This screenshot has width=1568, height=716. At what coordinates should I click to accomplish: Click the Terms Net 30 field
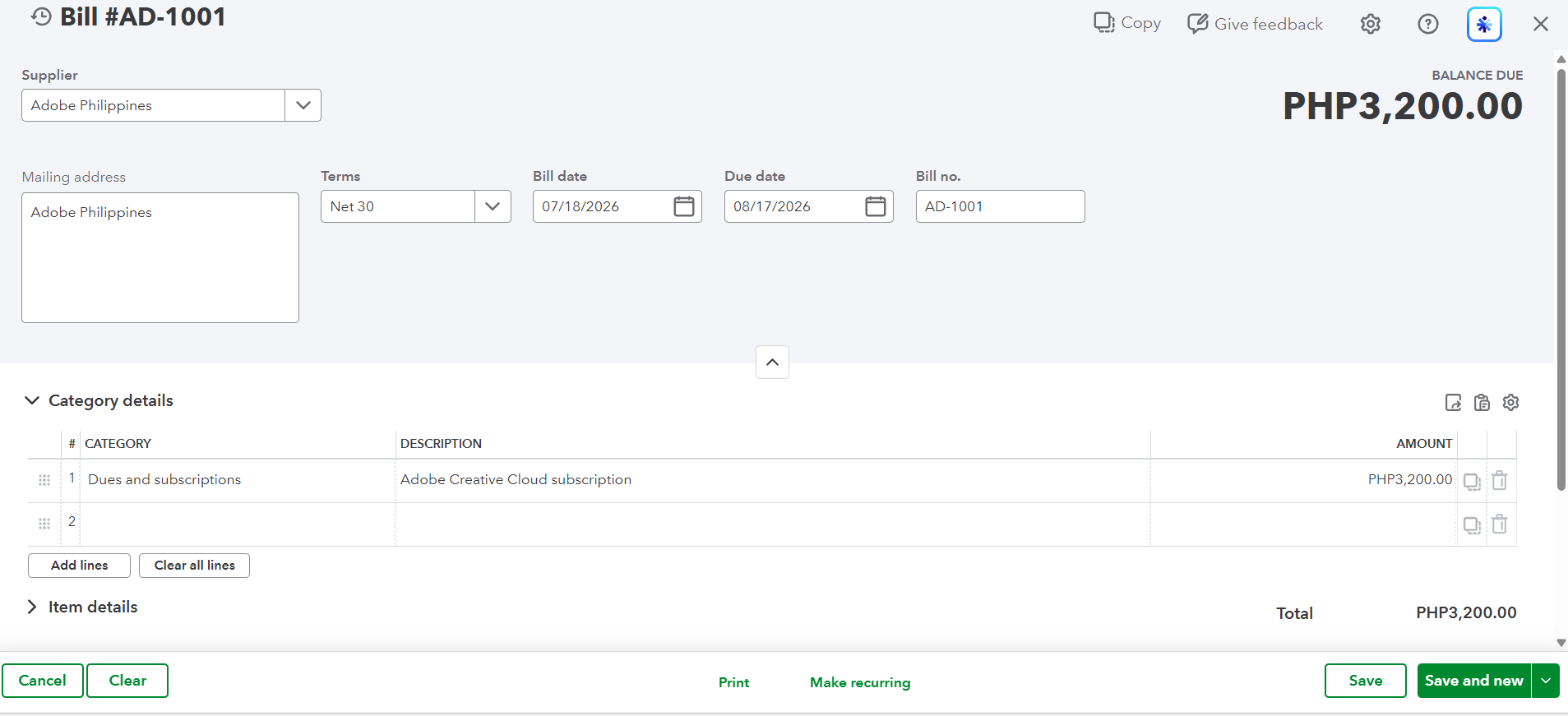click(x=398, y=206)
